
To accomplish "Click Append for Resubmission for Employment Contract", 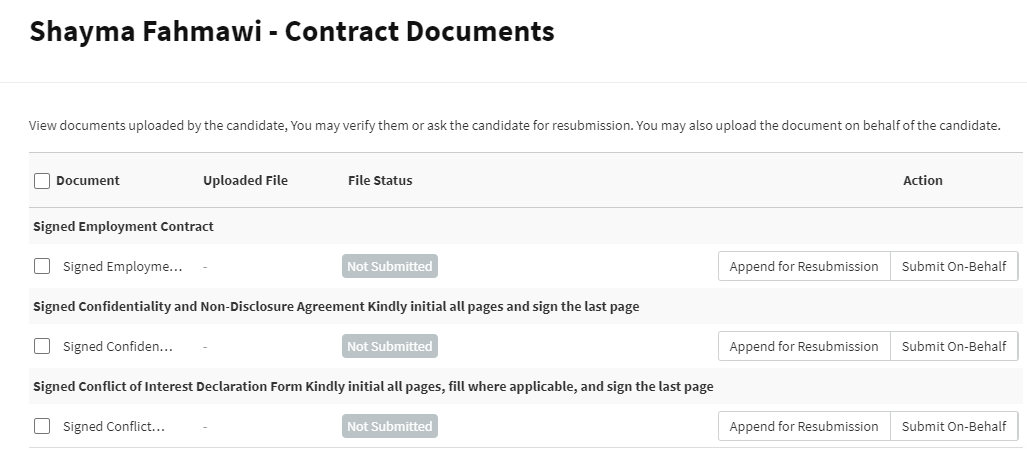I will (804, 267).
